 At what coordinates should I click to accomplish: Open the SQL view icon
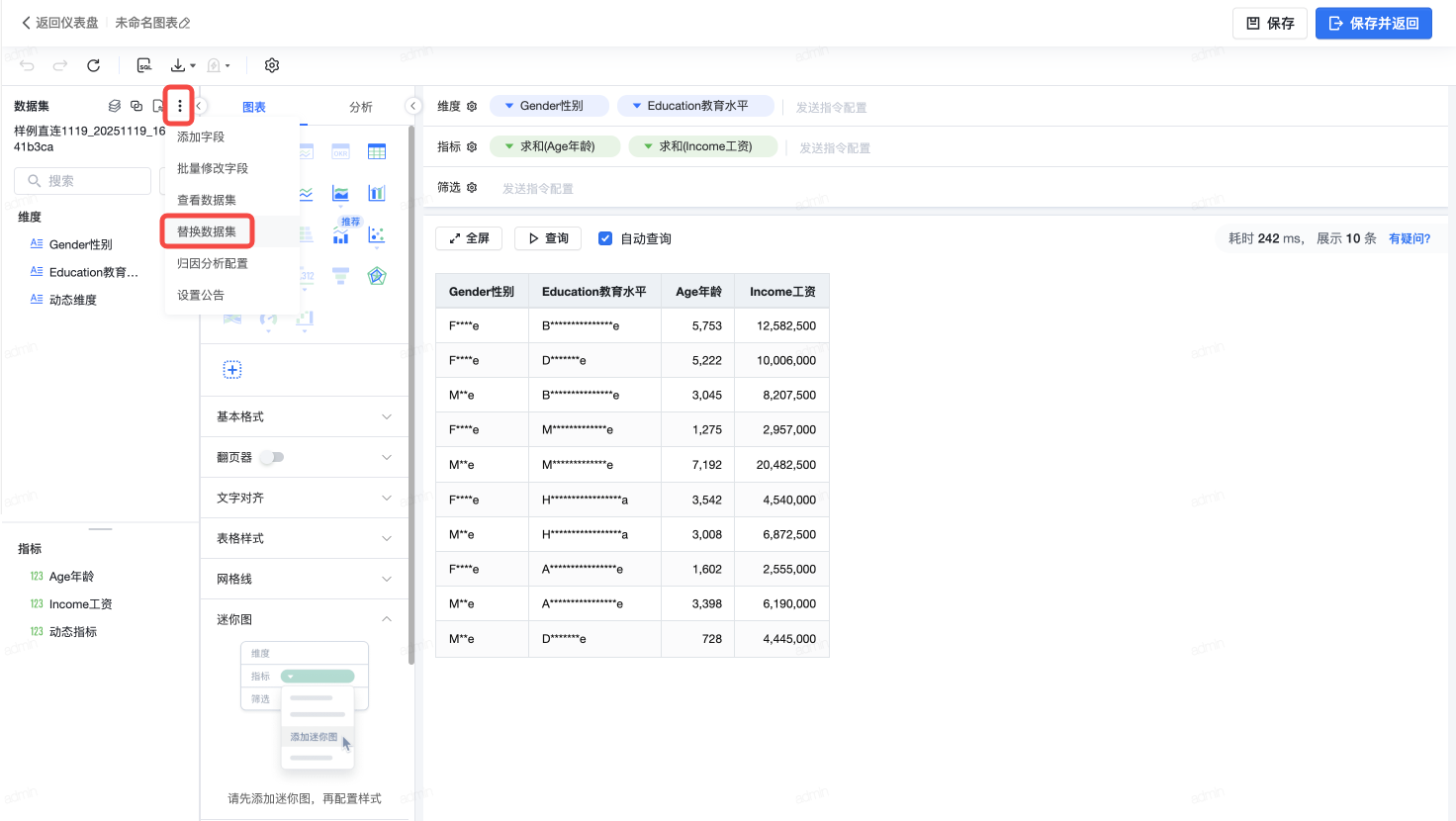(144, 65)
